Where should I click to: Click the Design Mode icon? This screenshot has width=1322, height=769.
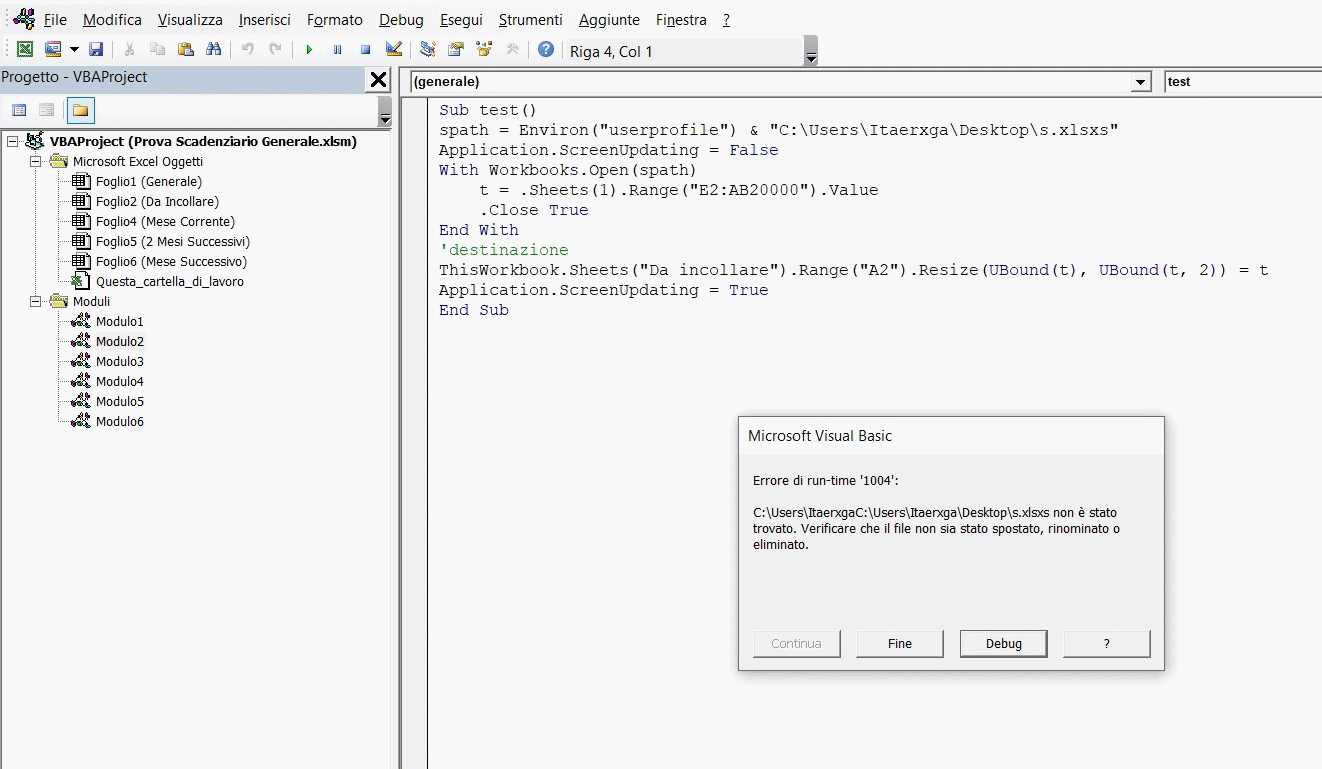coord(394,50)
